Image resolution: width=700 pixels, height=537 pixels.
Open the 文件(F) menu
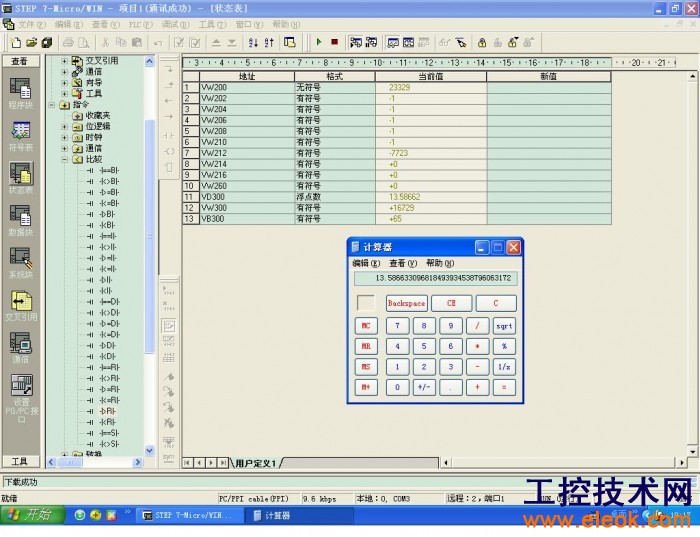click(32, 24)
